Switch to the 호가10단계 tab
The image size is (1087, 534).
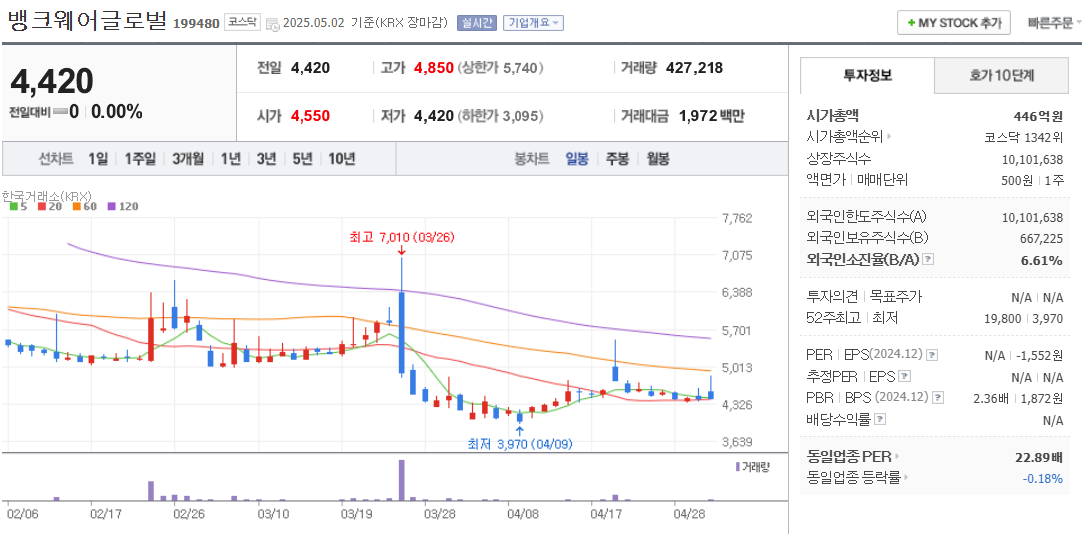coord(1001,75)
